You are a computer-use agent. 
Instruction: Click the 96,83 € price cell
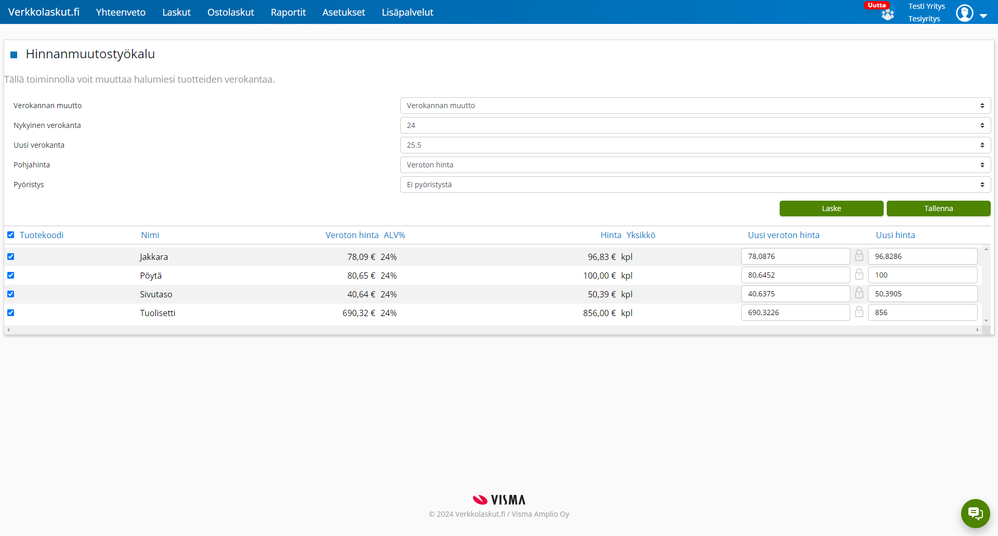[601, 257]
